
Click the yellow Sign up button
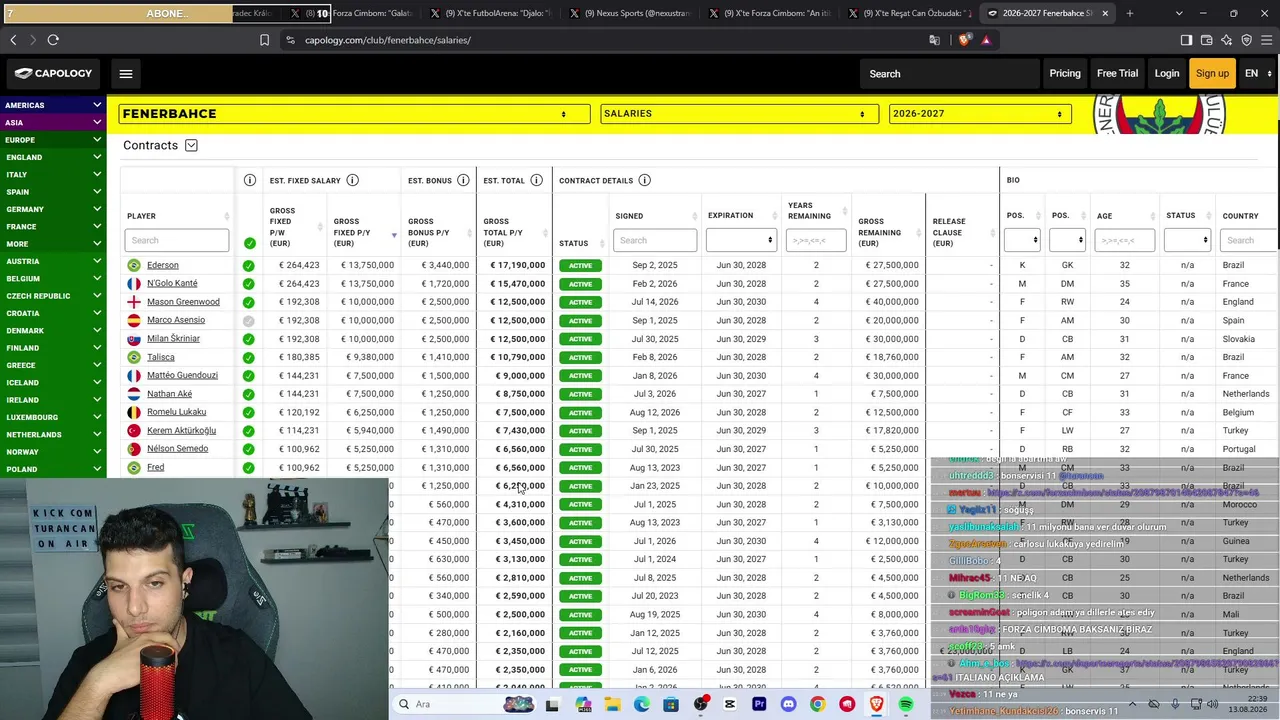[x=1212, y=73]
